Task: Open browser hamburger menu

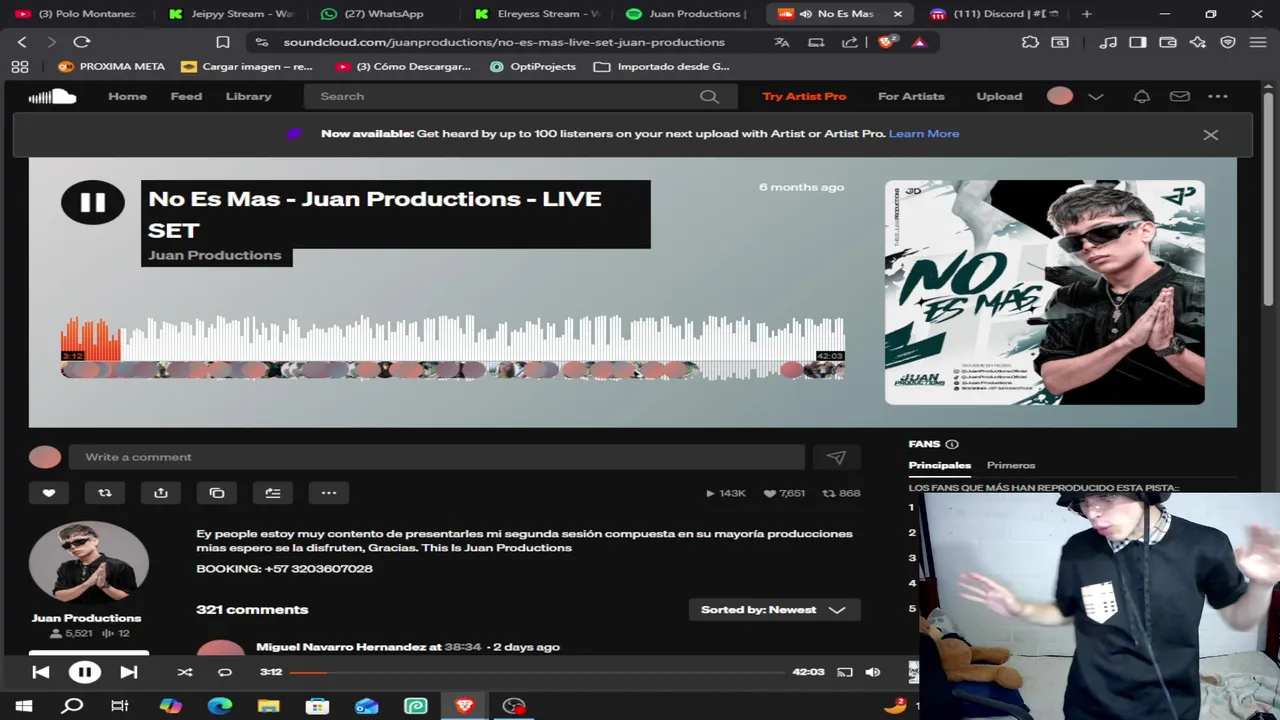Action: coord(1258,42)
